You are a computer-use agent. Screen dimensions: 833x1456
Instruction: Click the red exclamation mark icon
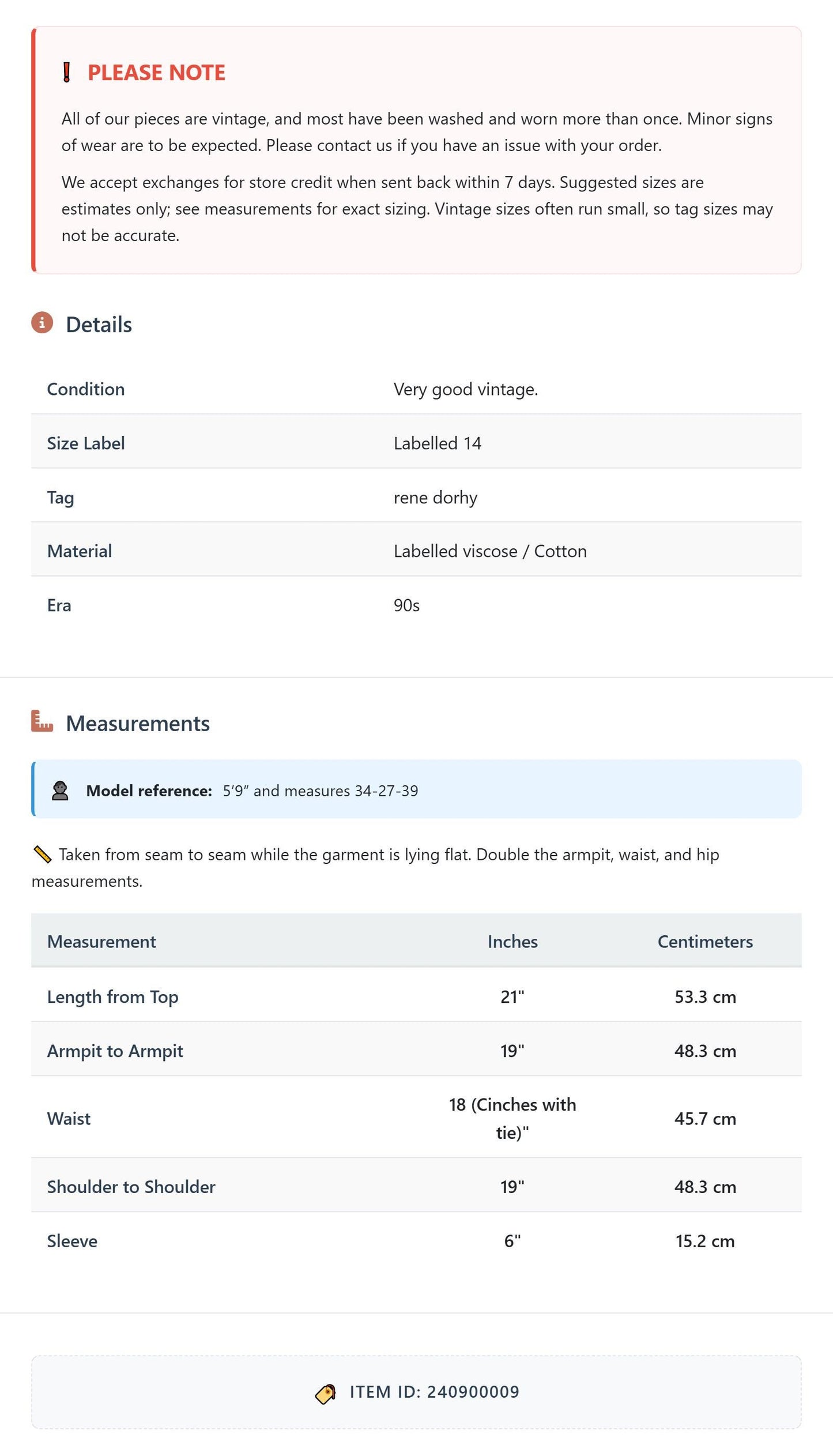point(66,73)
